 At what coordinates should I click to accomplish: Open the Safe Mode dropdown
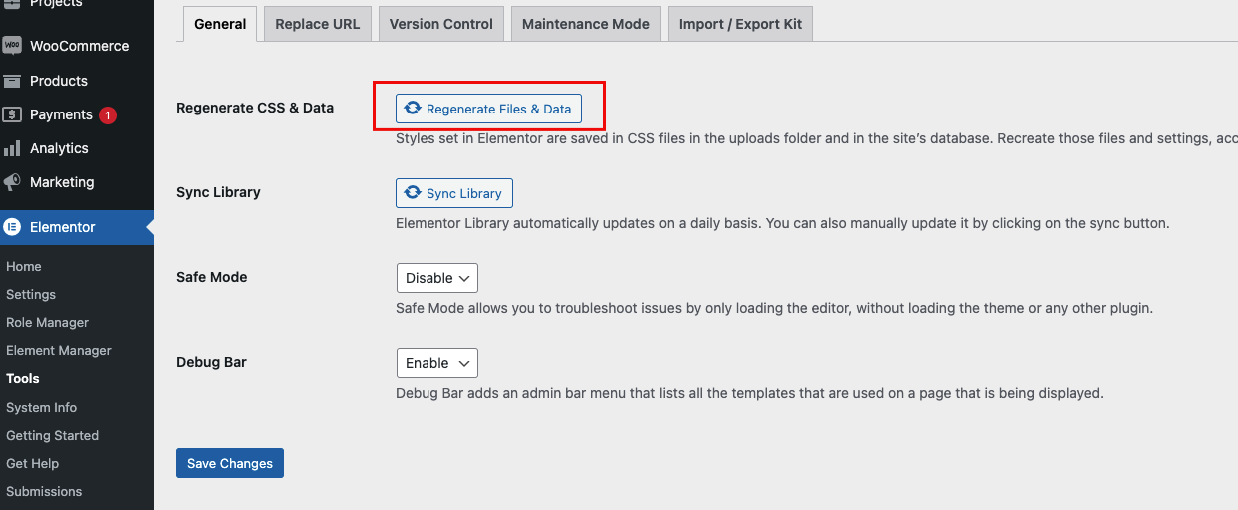(x=437, y=278)
